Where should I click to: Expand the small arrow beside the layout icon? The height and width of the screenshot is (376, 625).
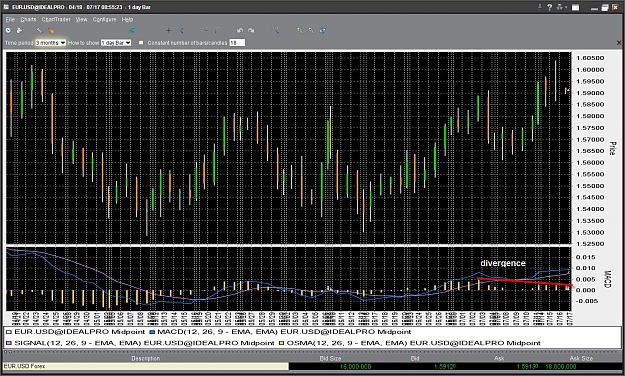(x=566, y=7)
